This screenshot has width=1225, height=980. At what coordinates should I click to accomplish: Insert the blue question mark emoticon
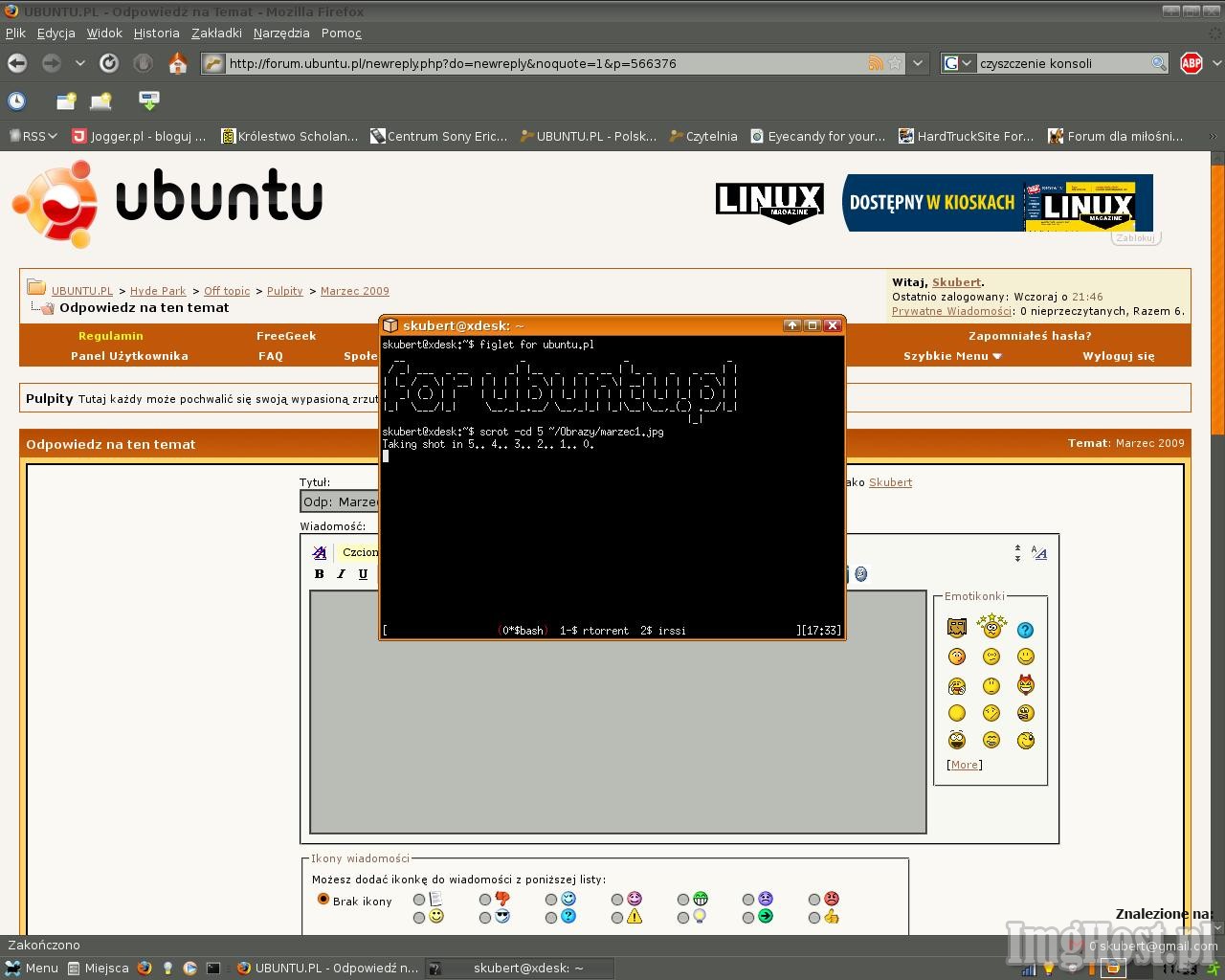pyautogui.click(x=1025, y=630)
